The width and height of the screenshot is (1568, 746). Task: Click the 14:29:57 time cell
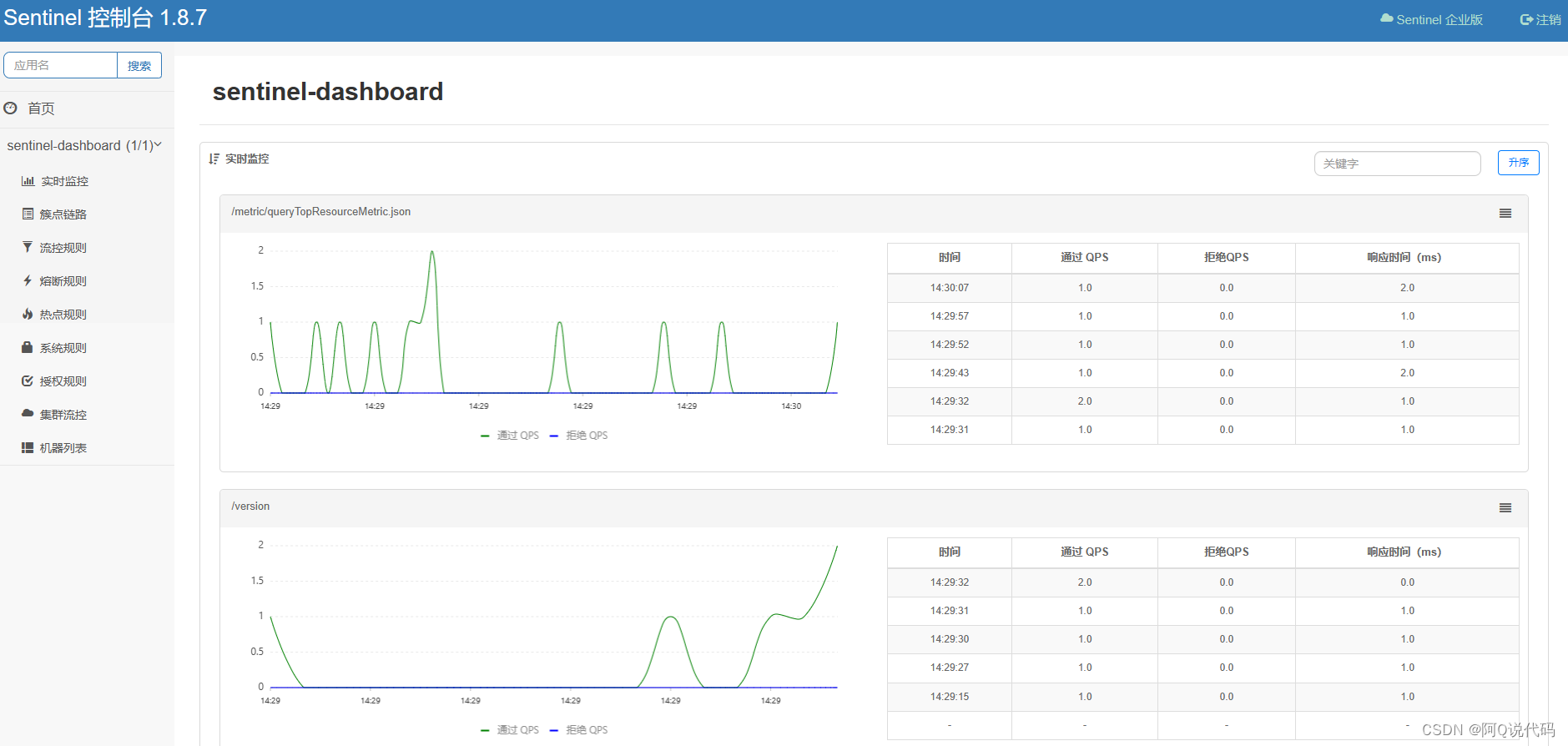tap(950, 316)
